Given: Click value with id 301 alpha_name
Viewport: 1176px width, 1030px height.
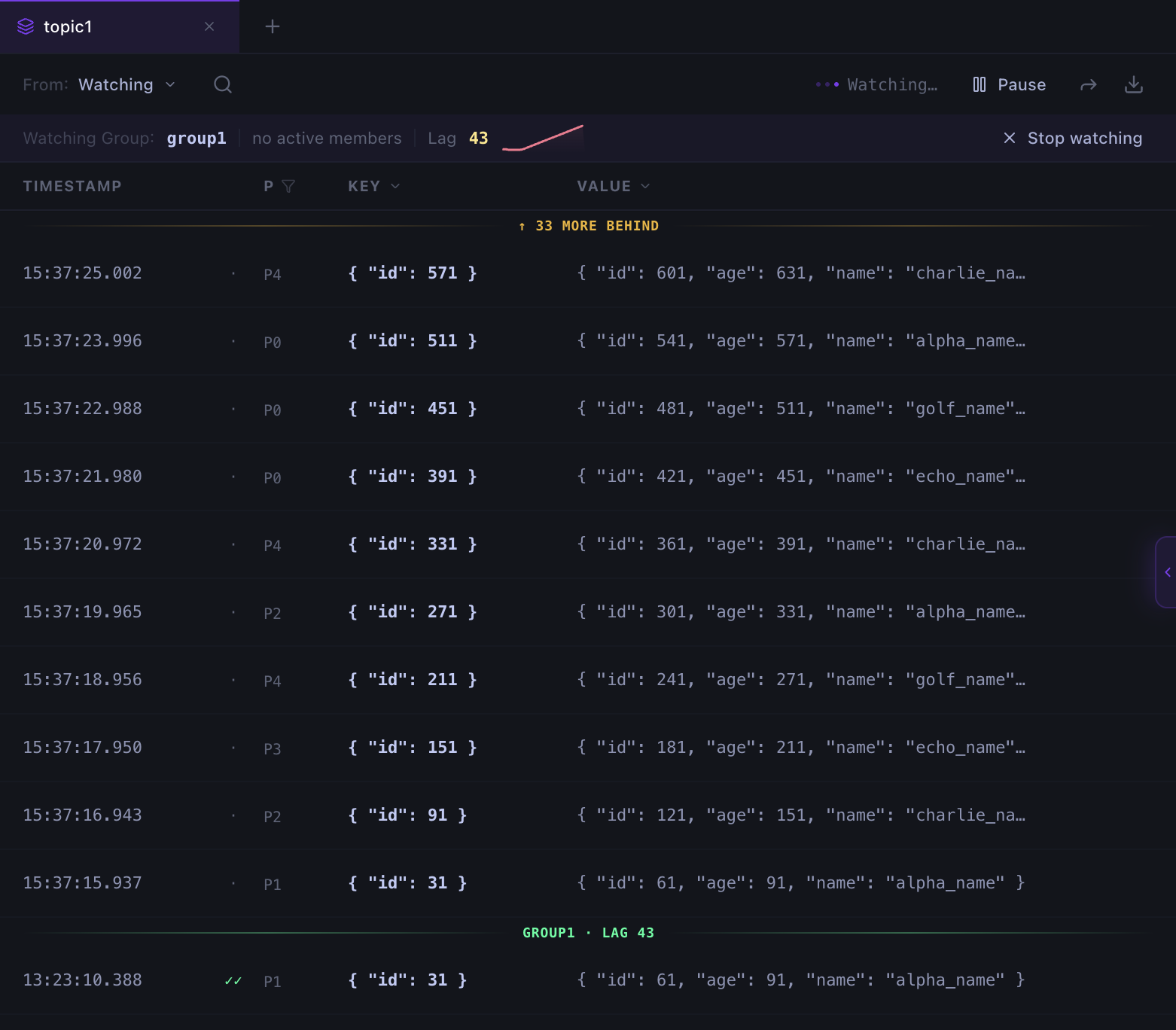Looking at the screenshot, I should click(x=801, y=612).
